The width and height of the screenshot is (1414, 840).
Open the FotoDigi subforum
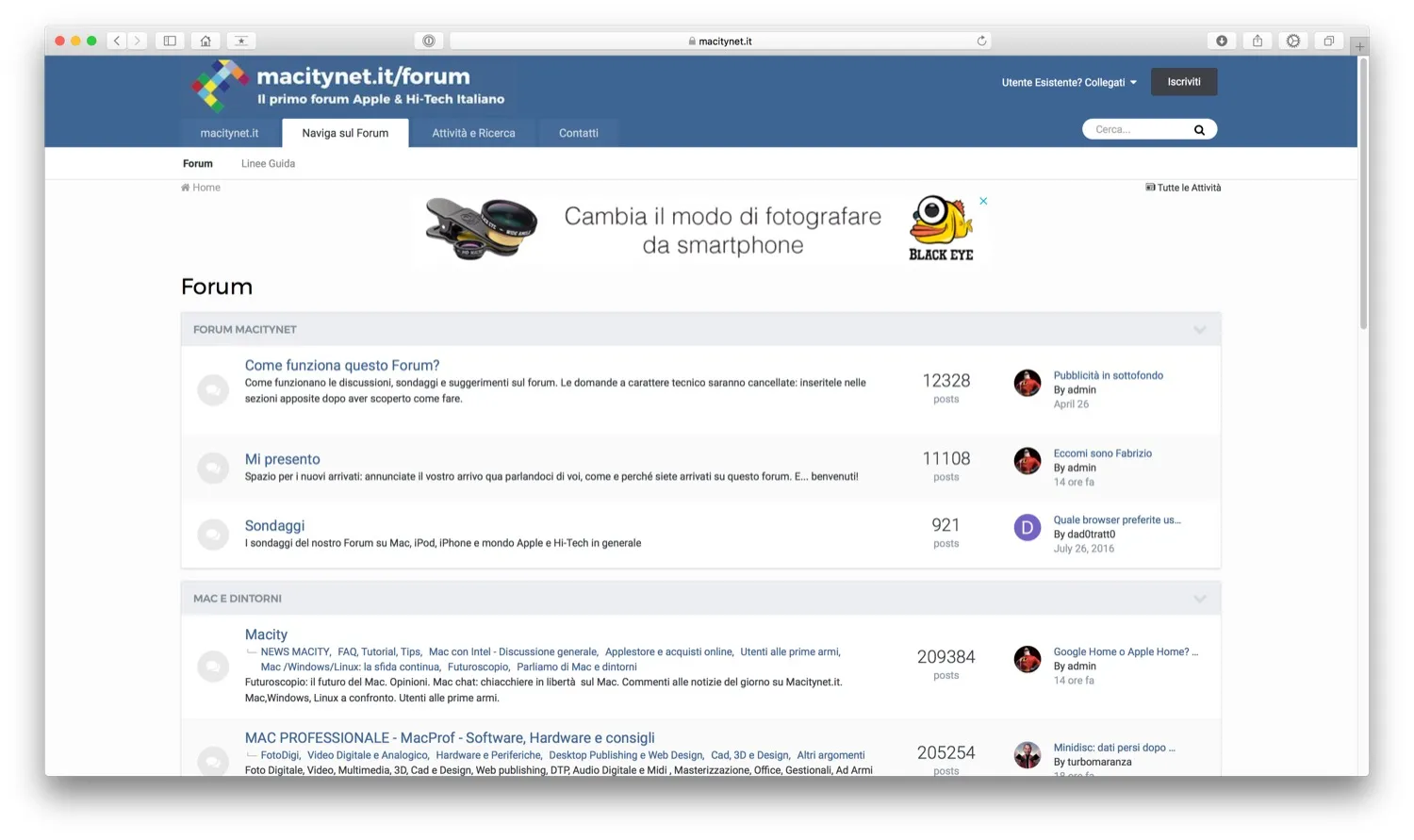click(x=280, y=755)
